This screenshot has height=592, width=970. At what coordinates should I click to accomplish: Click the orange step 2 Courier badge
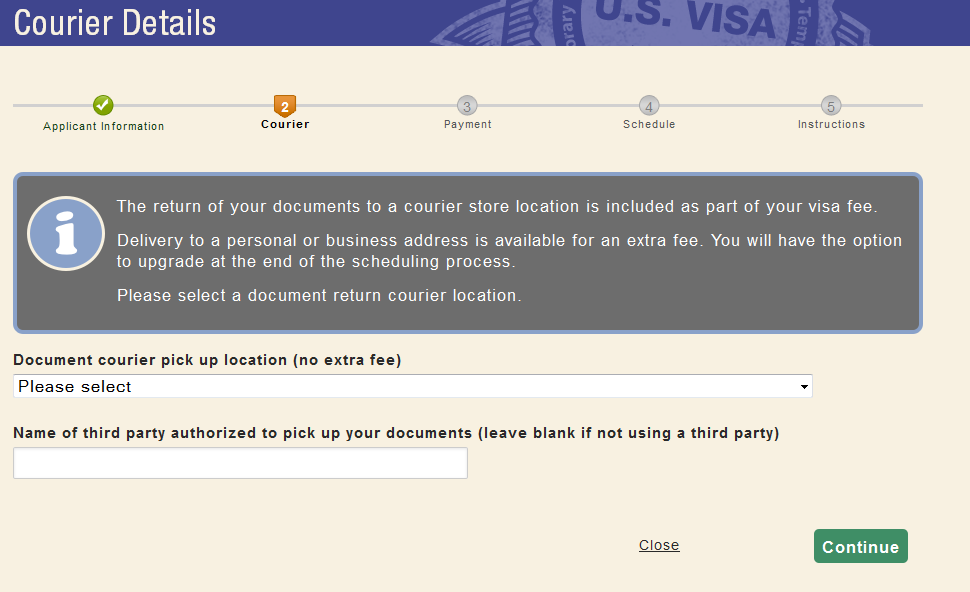pos(285,106)
